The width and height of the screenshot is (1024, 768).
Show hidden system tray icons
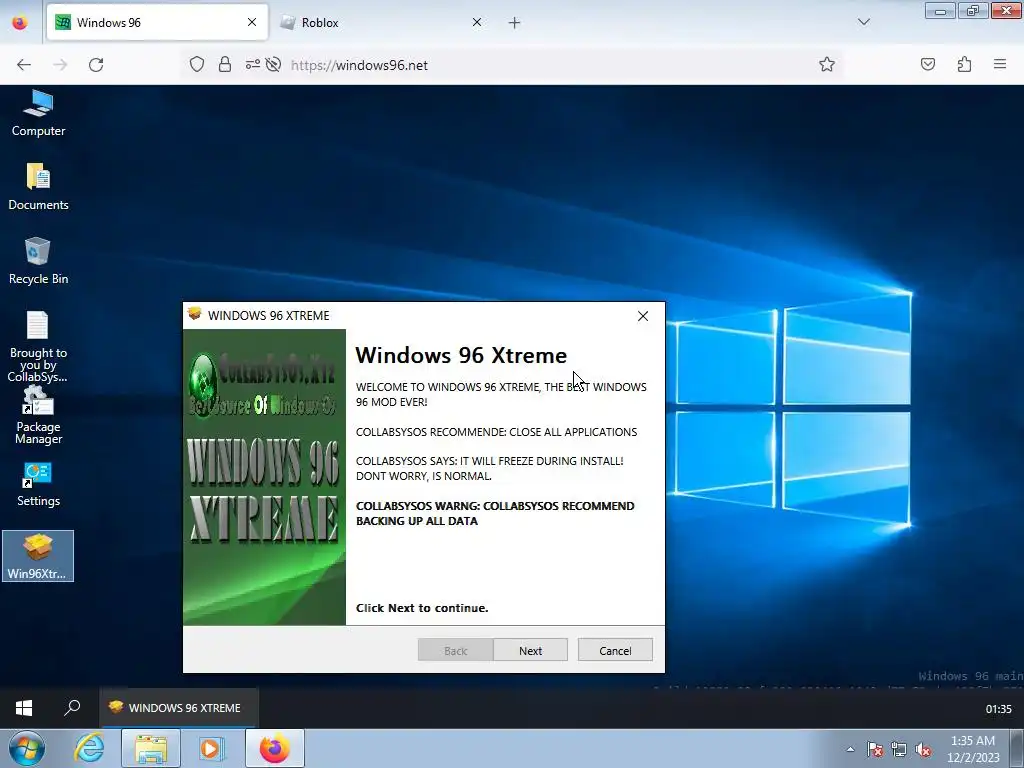point(850,749)
